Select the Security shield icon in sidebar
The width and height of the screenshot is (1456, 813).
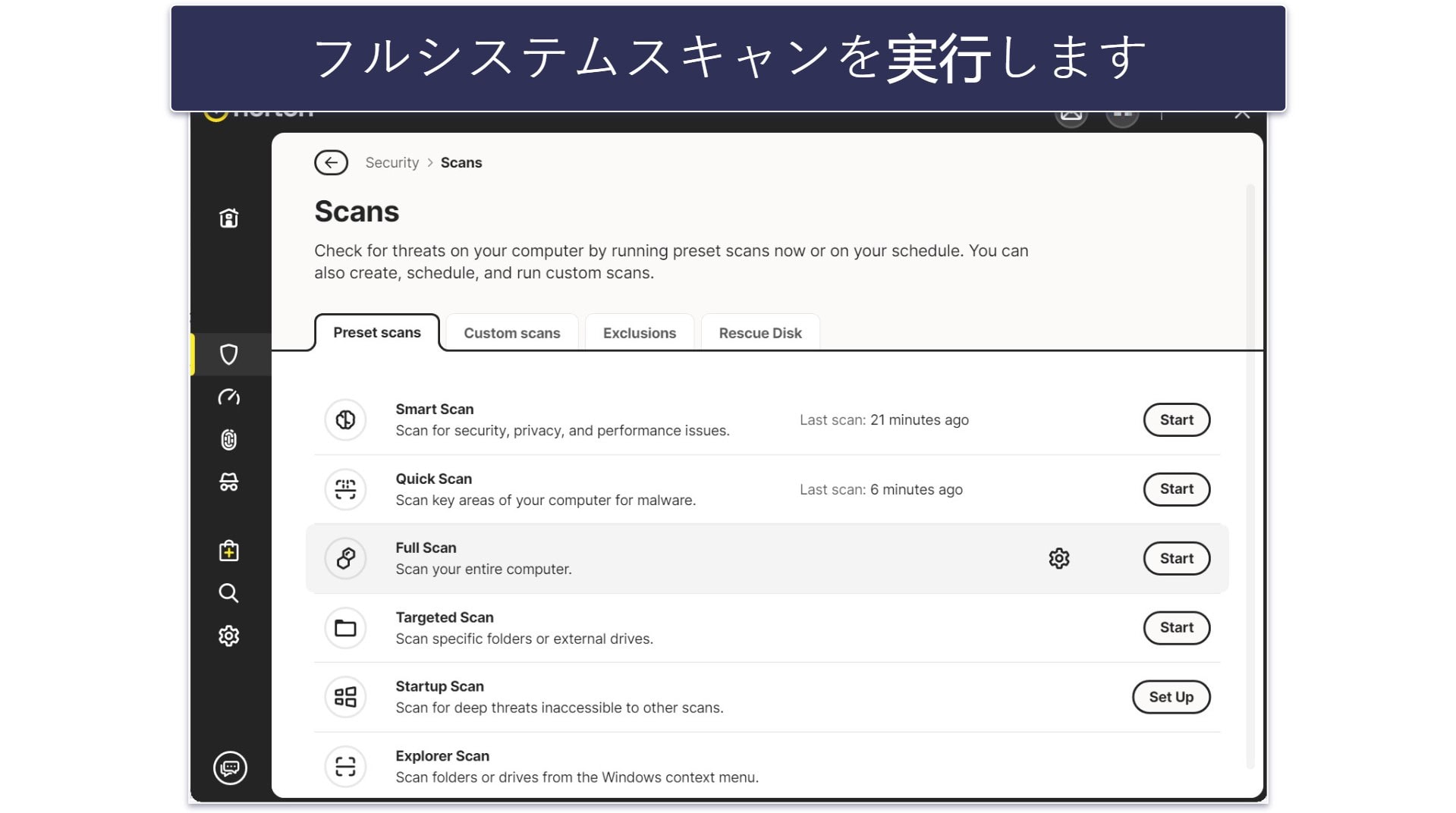point(228,354)
